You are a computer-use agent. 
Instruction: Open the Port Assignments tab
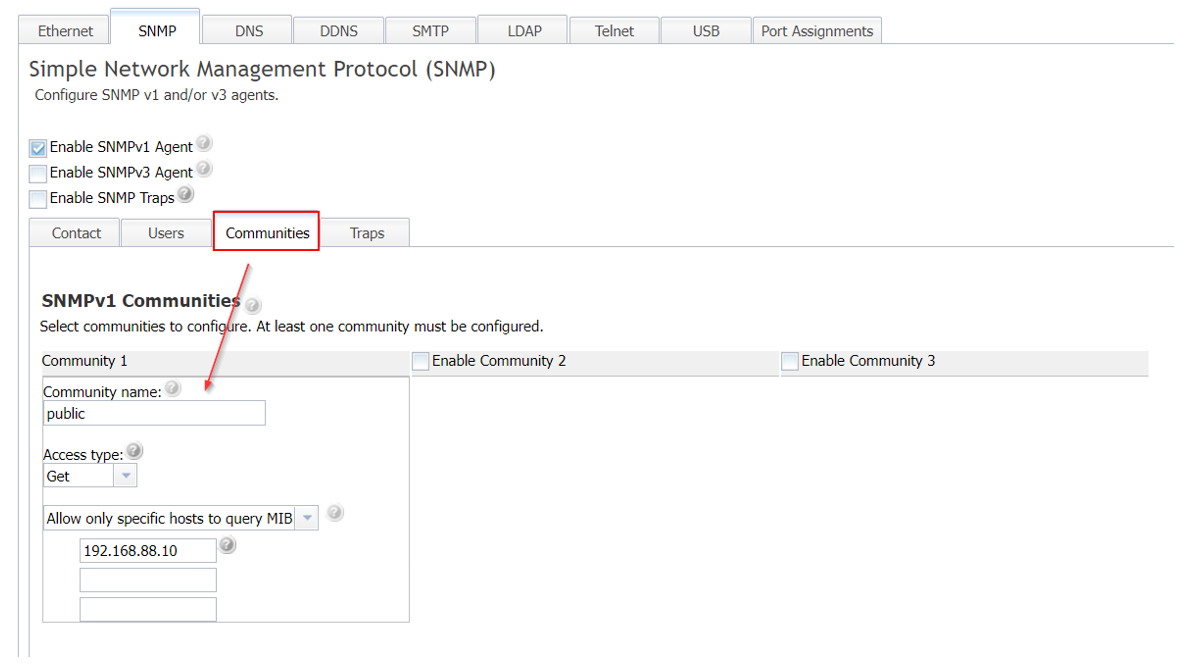pos(816,30)
